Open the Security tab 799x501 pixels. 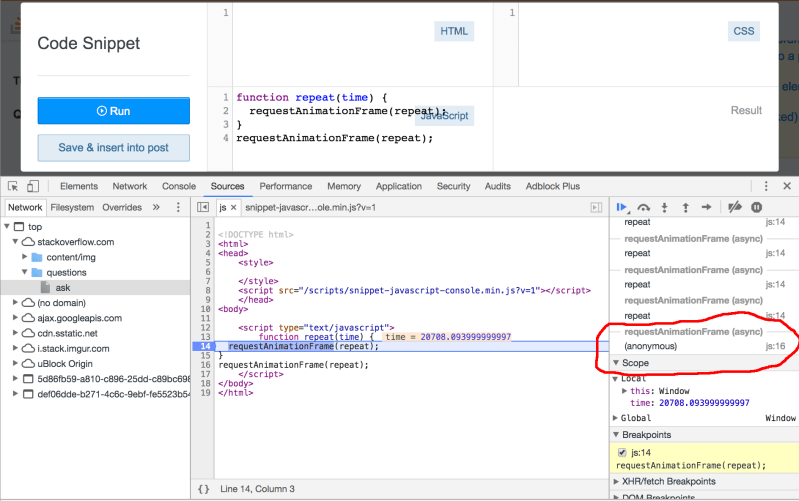(x=454, y=187)
